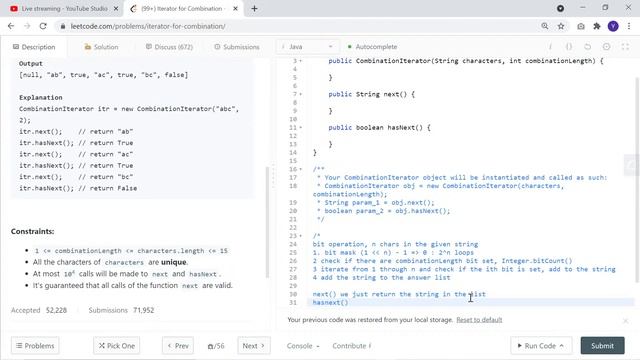640x360 pixels.
Task: Go to the Prev problem
Action: (x=178, y=346)
